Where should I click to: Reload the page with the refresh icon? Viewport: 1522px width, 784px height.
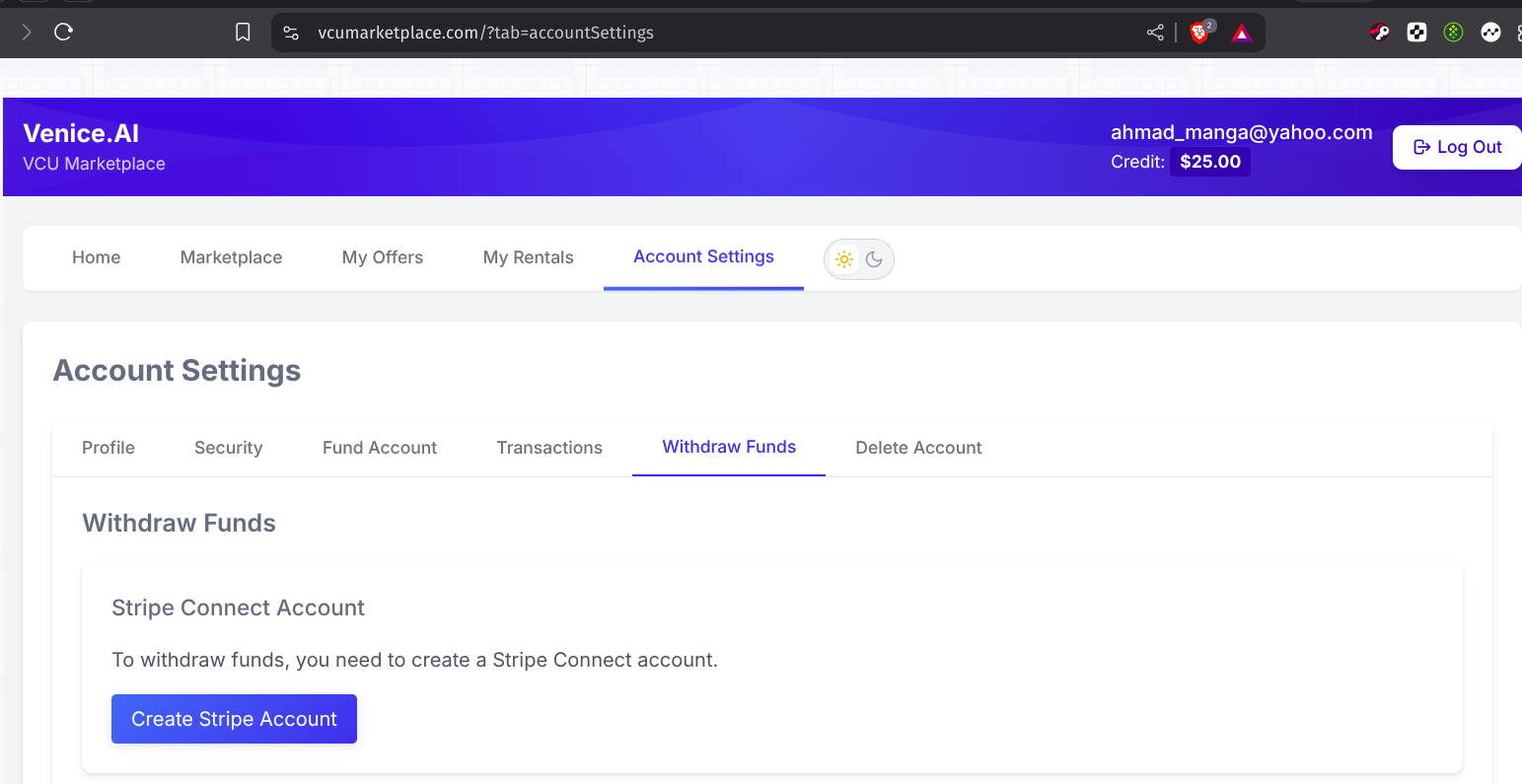pyautogui.click(x=64, y=33)
